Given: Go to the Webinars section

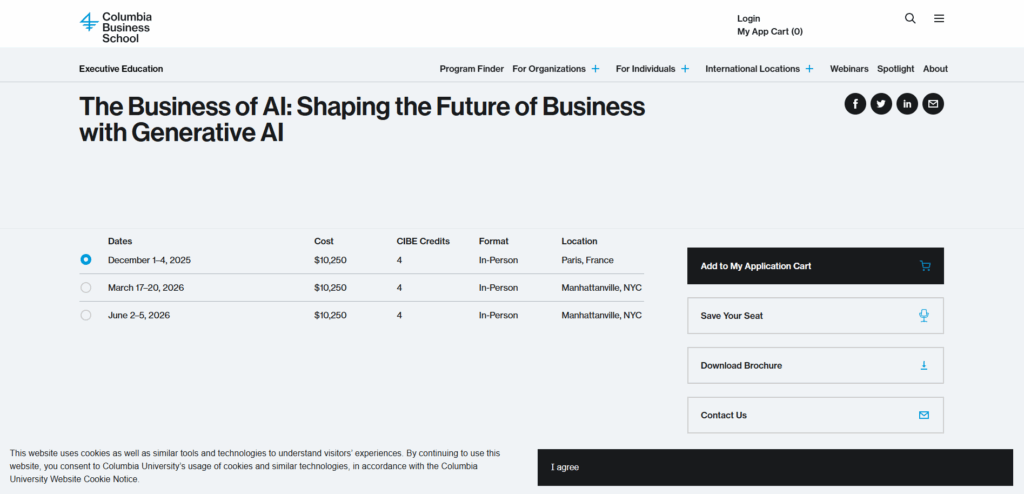Looking at the screenshot, I should (x=849, y=69).
